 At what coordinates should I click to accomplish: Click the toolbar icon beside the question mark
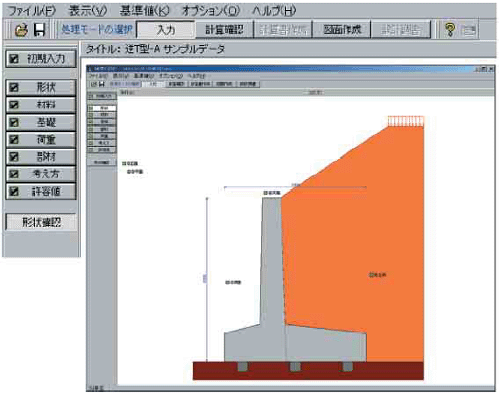(x=469, y=30)
